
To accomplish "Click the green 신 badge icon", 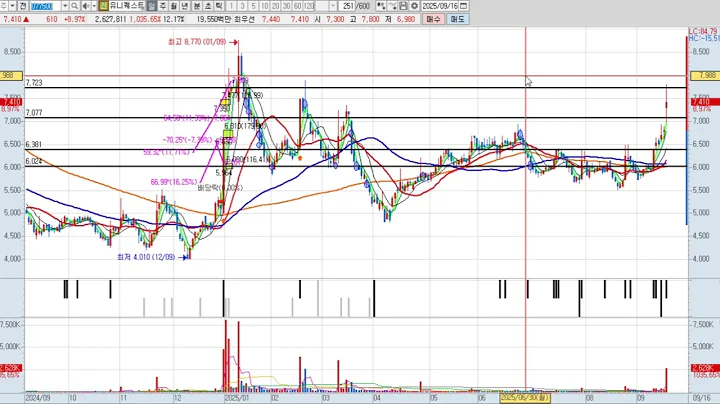I will coord(104,6).
